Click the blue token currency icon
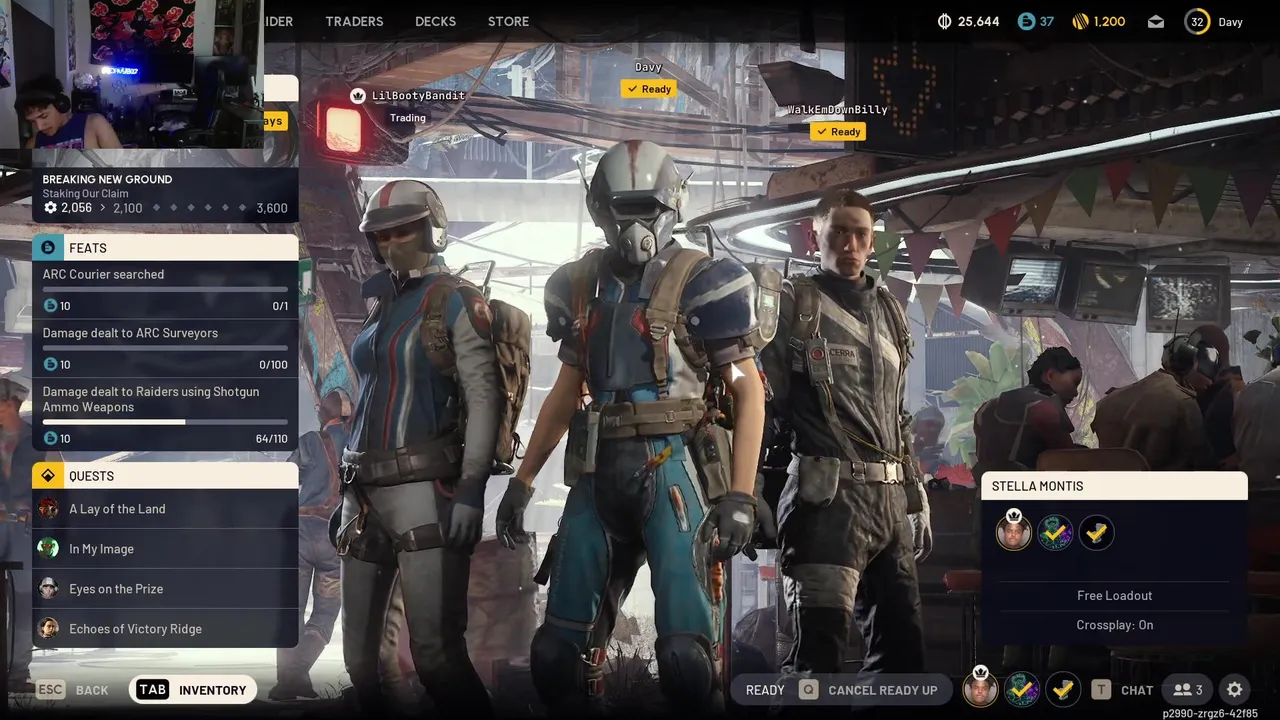The height and width of the screenshot is (720, 1280). [x=1026, y=21]
